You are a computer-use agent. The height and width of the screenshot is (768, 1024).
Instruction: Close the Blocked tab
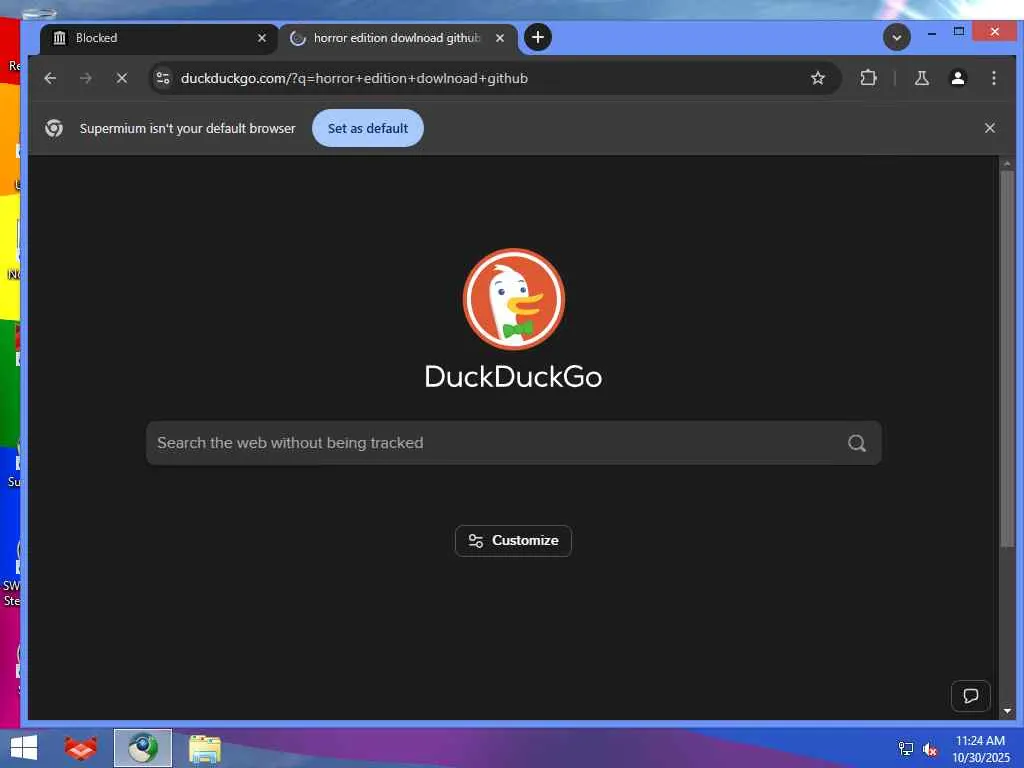[262, 38]
